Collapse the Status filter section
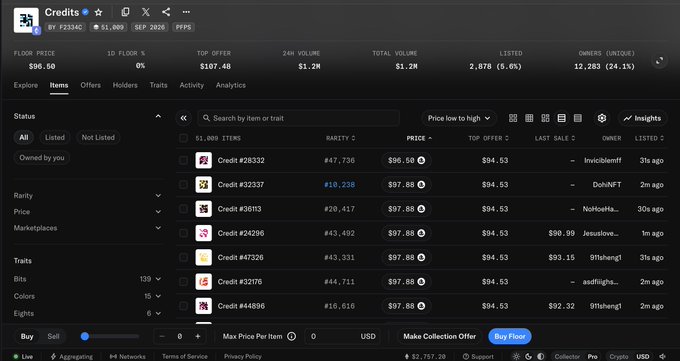 pyautogui.click(x=158, y=116)
